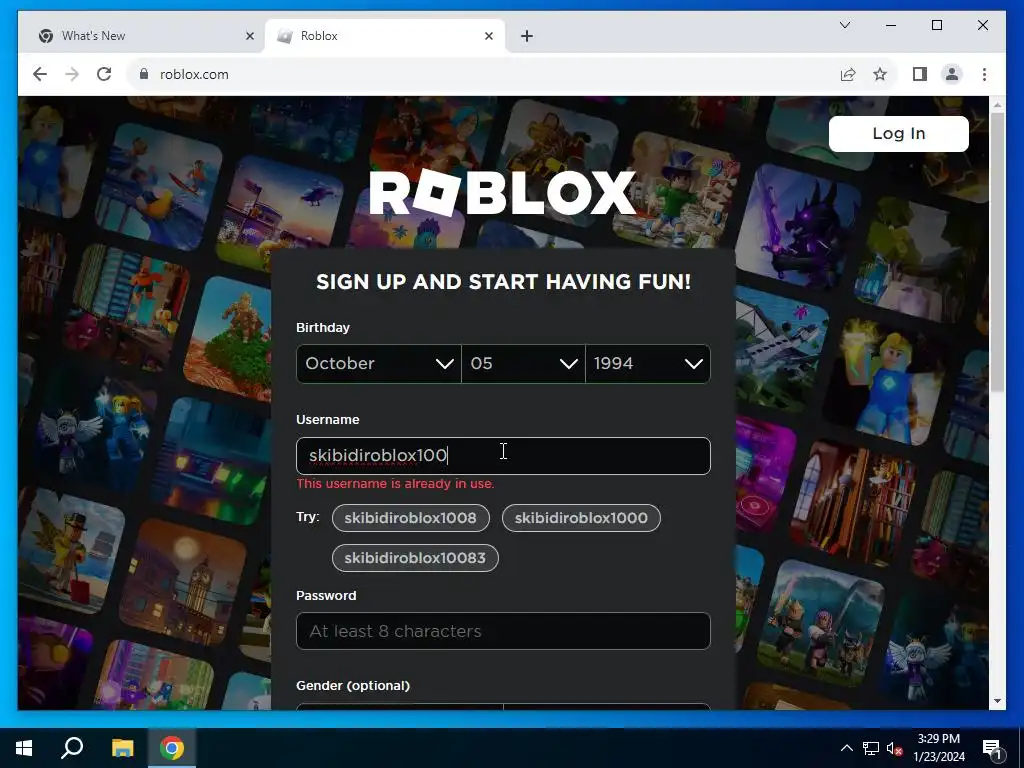Screen dimensions: 1024x768
Task: Close the What's New tab
Action: [x=249, y=36]
